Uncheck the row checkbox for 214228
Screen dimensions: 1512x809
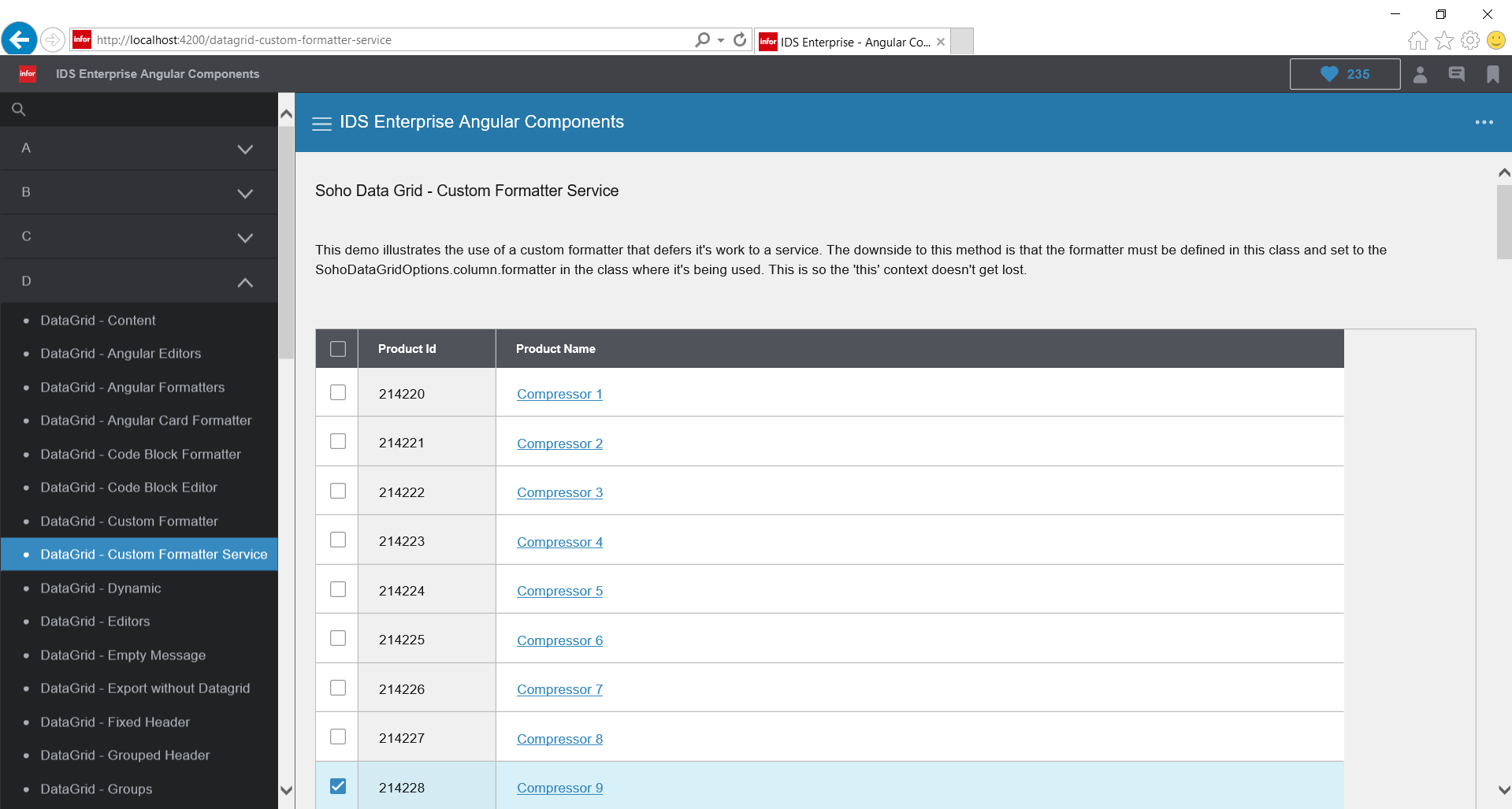click(338, 786)
